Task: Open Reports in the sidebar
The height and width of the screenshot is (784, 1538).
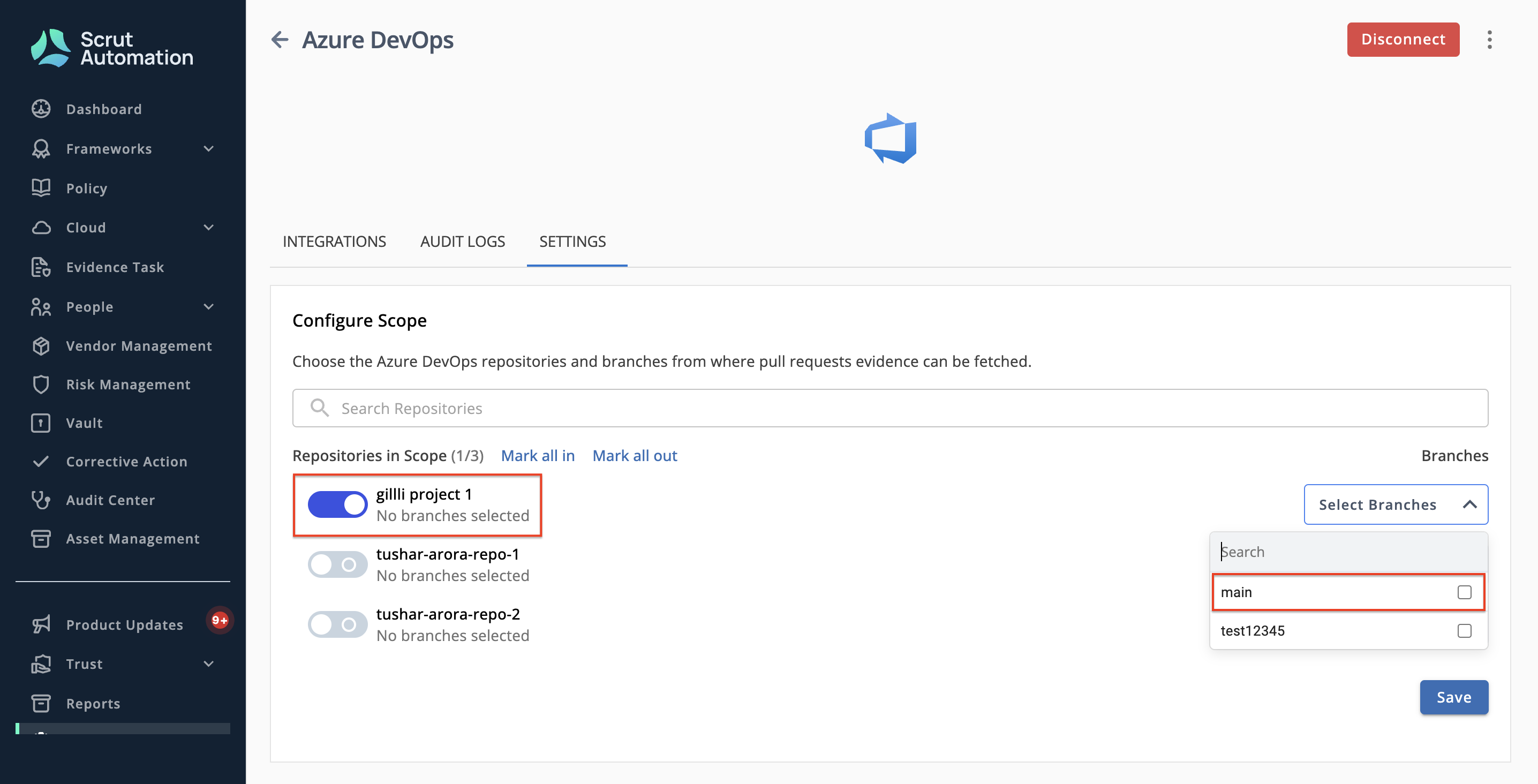Action: point(93,703)
